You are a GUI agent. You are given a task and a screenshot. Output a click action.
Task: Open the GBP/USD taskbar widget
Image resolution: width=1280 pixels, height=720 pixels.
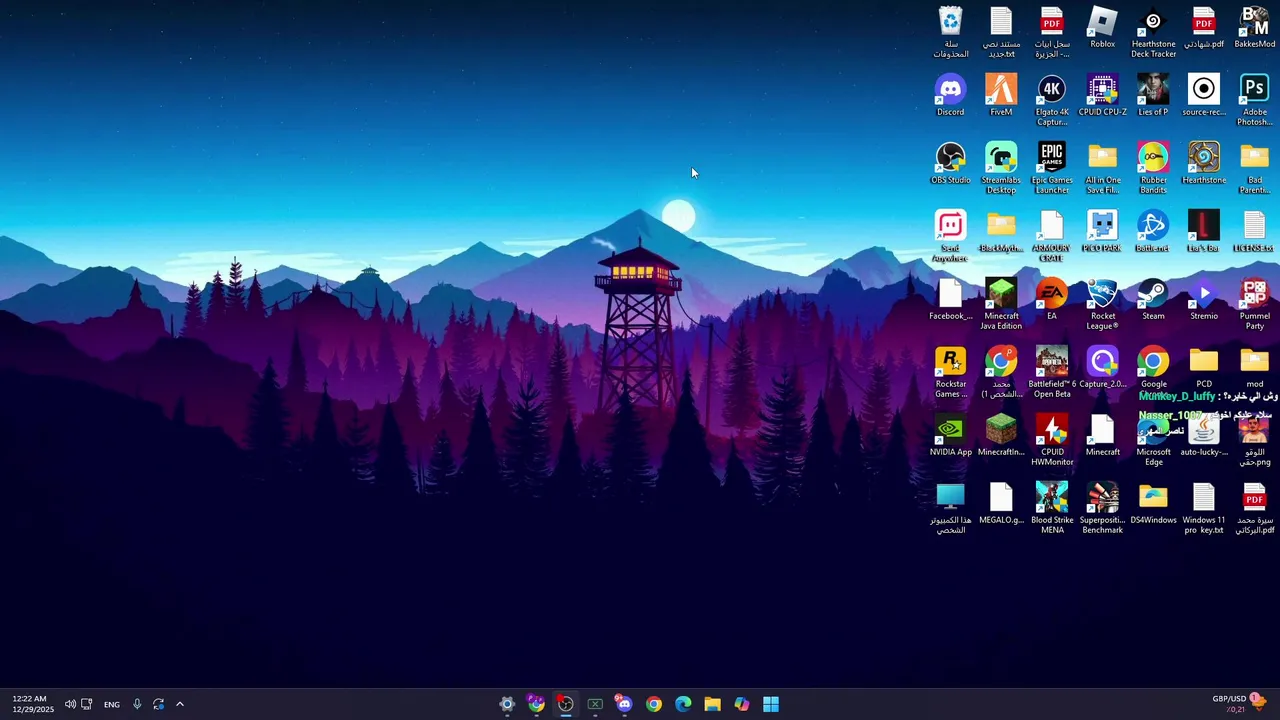coord(1239,704)
